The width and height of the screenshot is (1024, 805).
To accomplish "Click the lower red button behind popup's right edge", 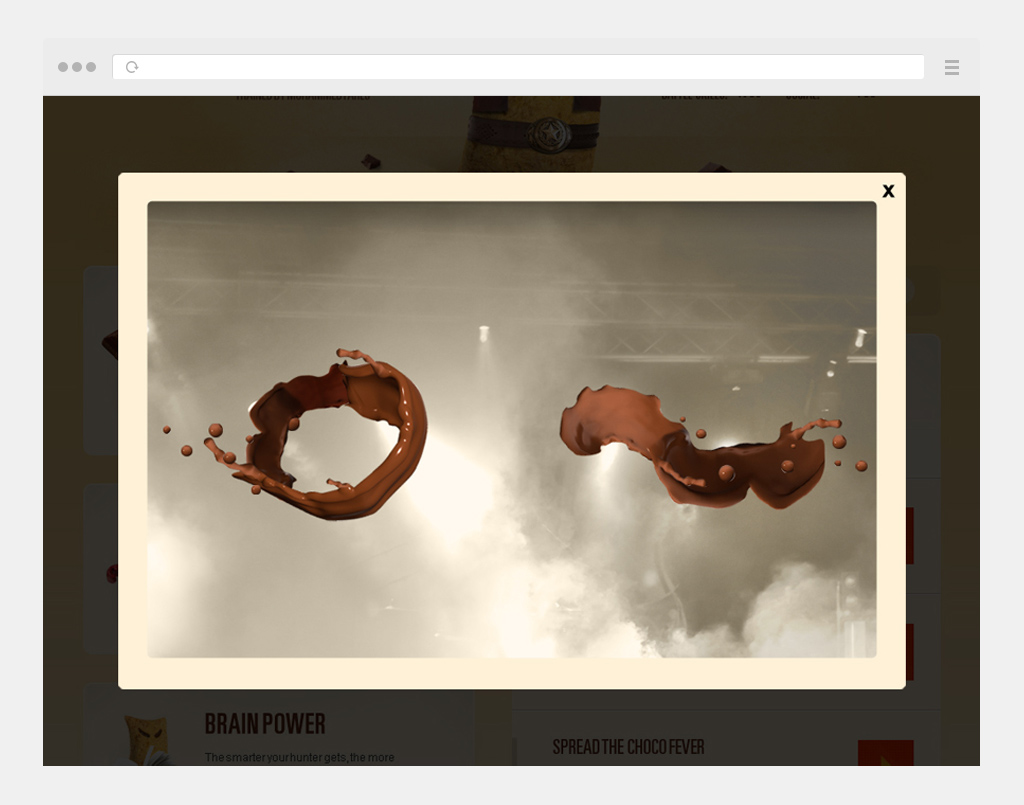I will [910, 652].
